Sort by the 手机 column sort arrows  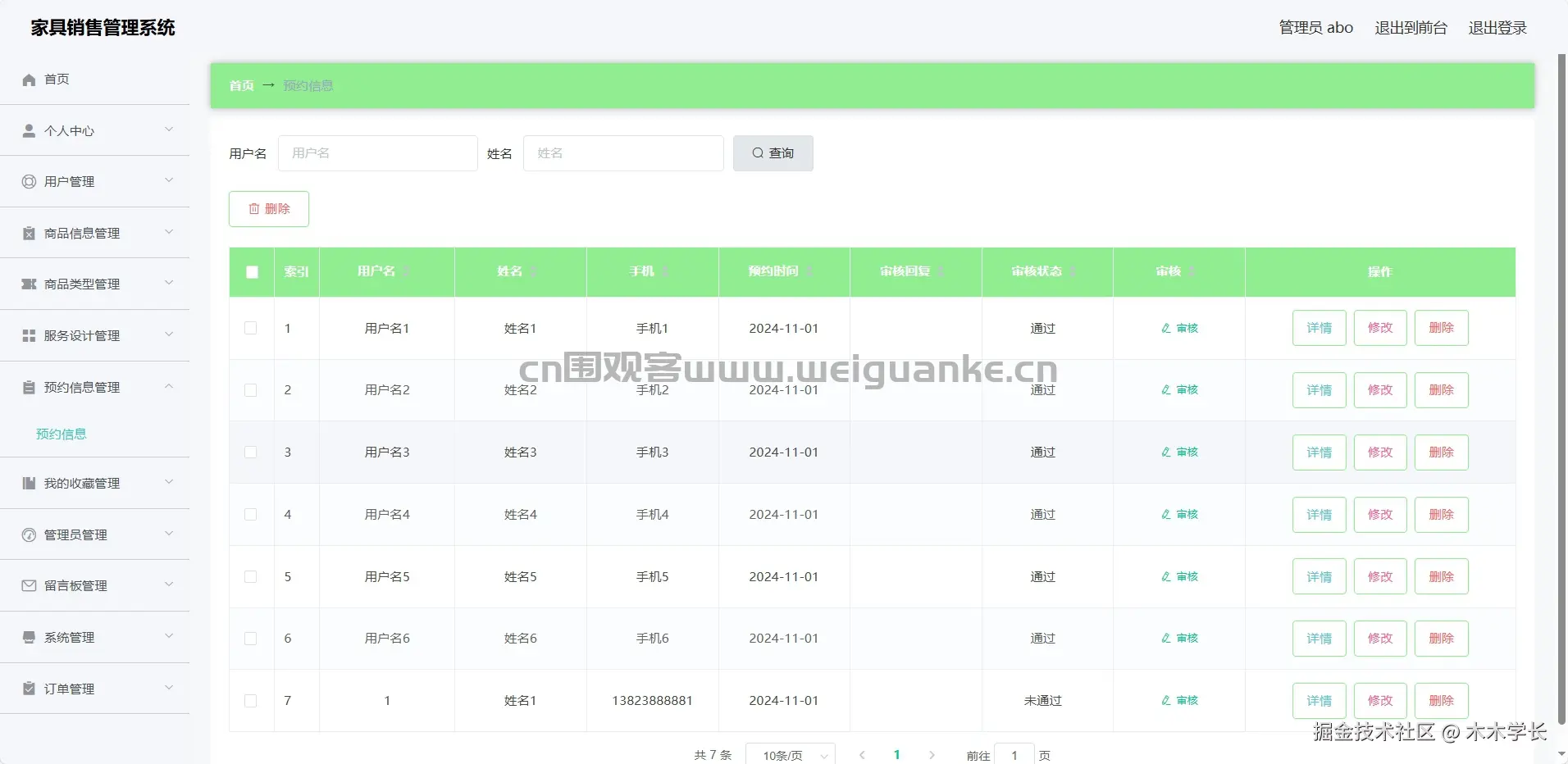[665, 271]
